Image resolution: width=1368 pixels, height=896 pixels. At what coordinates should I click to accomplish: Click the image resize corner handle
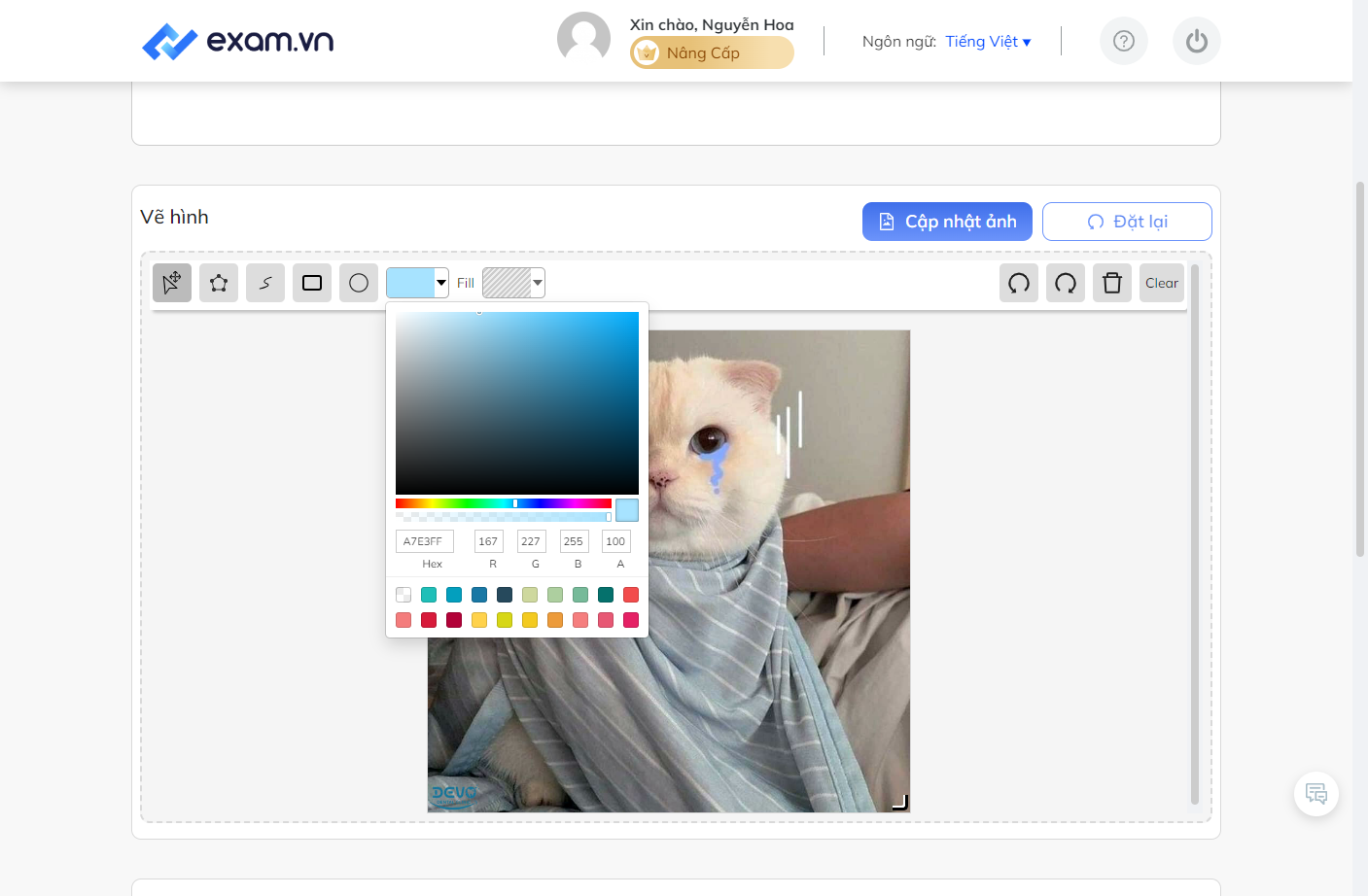(x=900, y=802)
